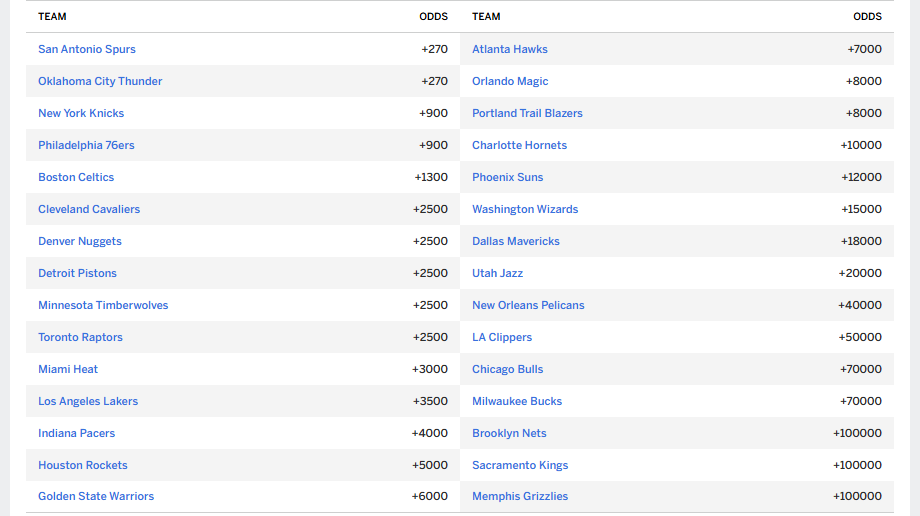
Task: Click the +3500 odds for Lakers
Action: 430,401
